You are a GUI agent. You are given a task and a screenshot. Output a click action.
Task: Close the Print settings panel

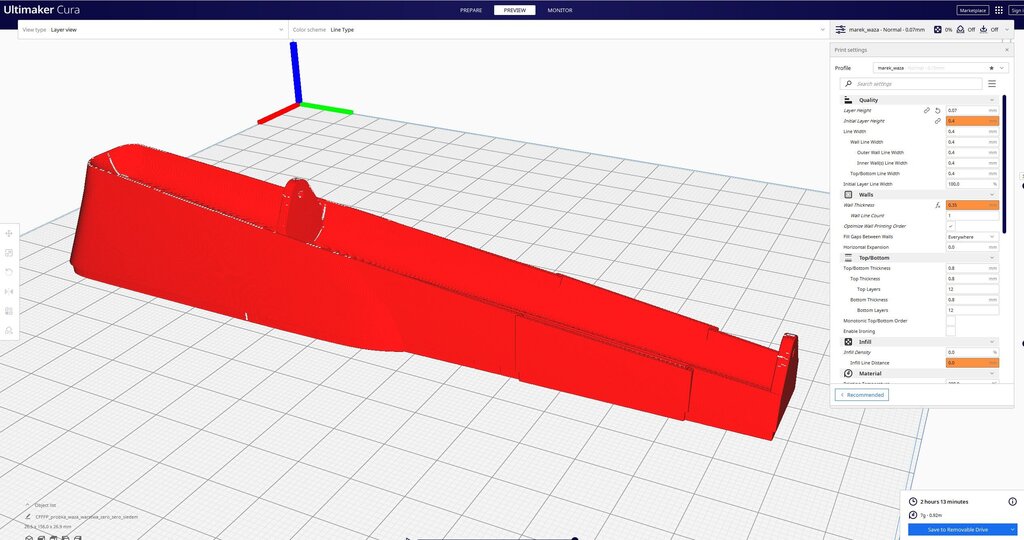point(1007,49)
